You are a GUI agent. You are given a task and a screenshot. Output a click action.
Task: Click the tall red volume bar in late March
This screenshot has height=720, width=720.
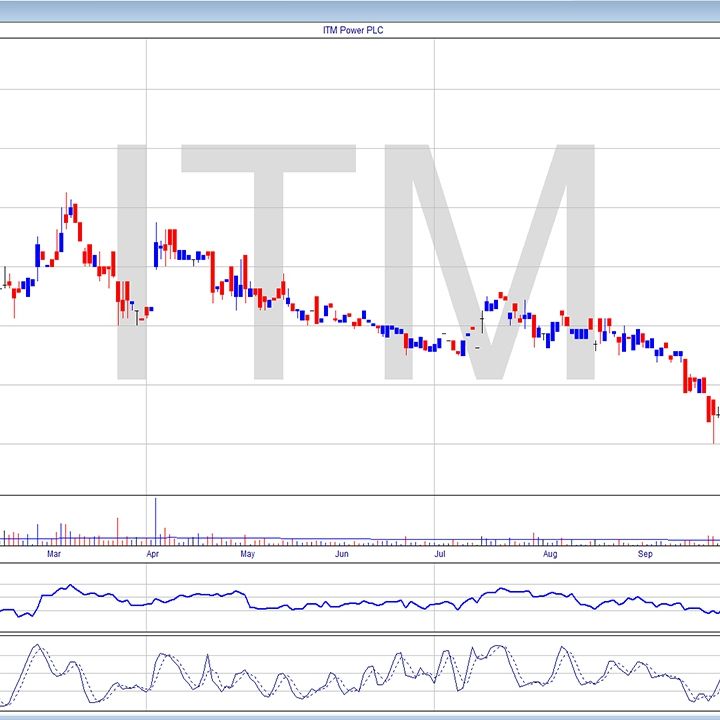118,530
